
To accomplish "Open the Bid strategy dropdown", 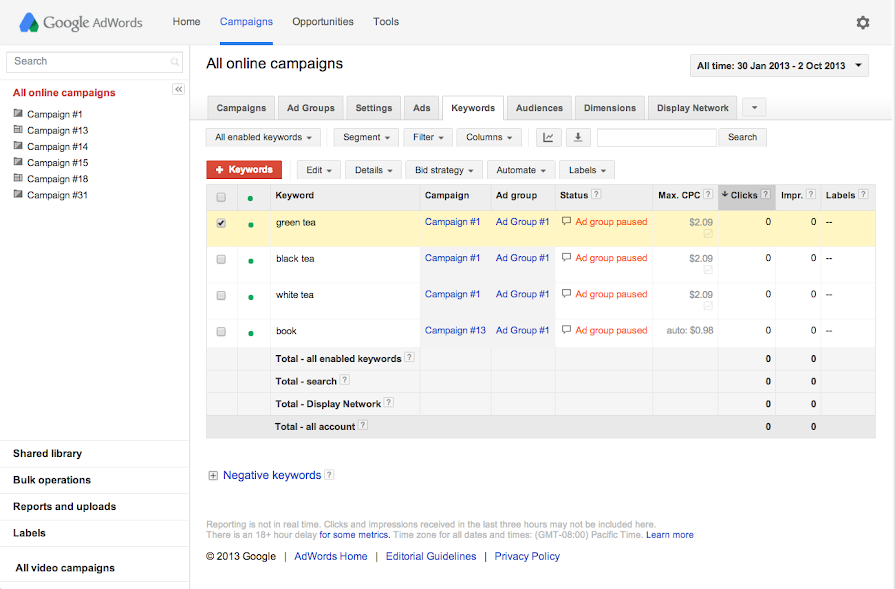I will [x=445, y=170].
